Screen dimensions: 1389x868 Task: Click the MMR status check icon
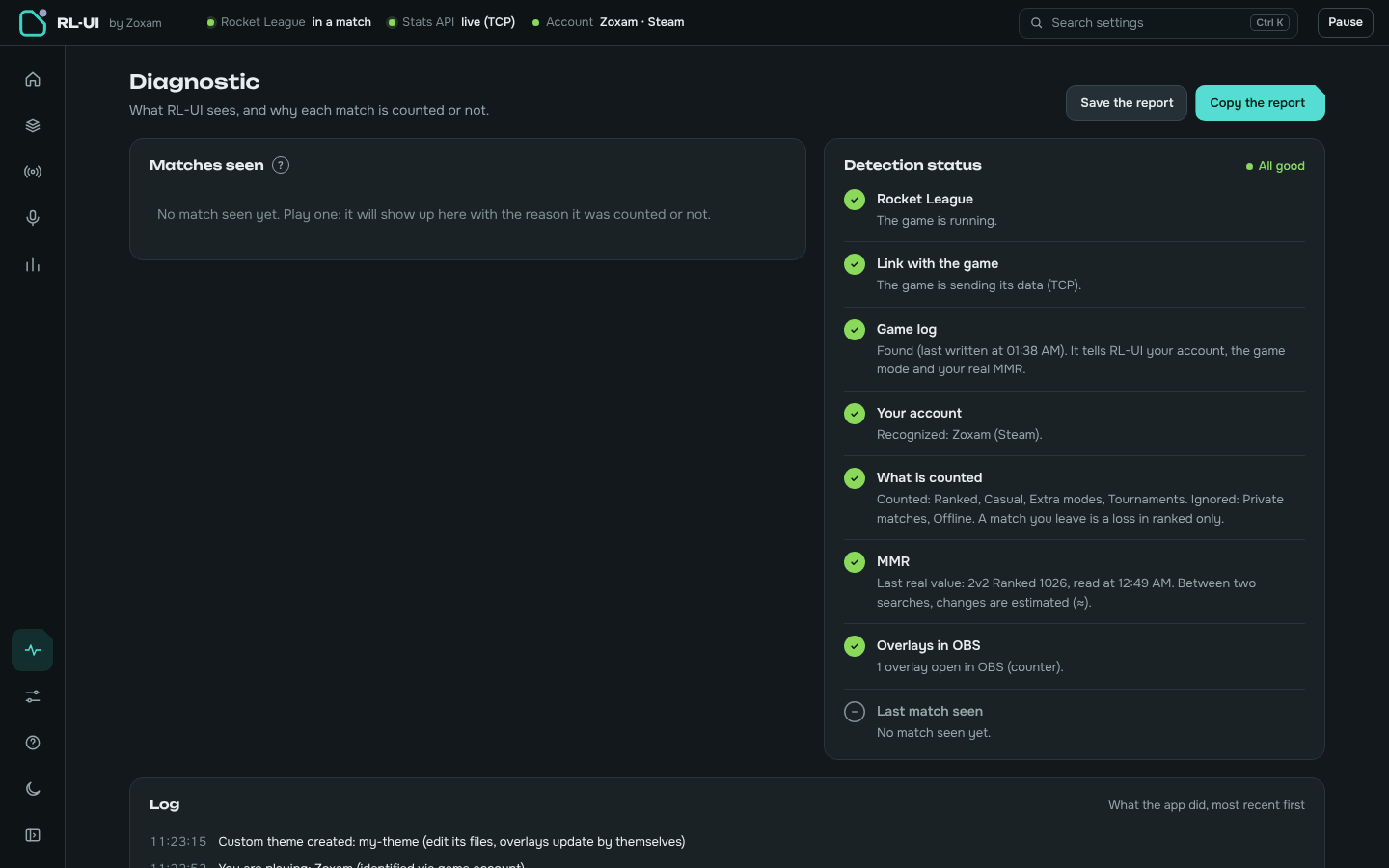pos(855,562)
